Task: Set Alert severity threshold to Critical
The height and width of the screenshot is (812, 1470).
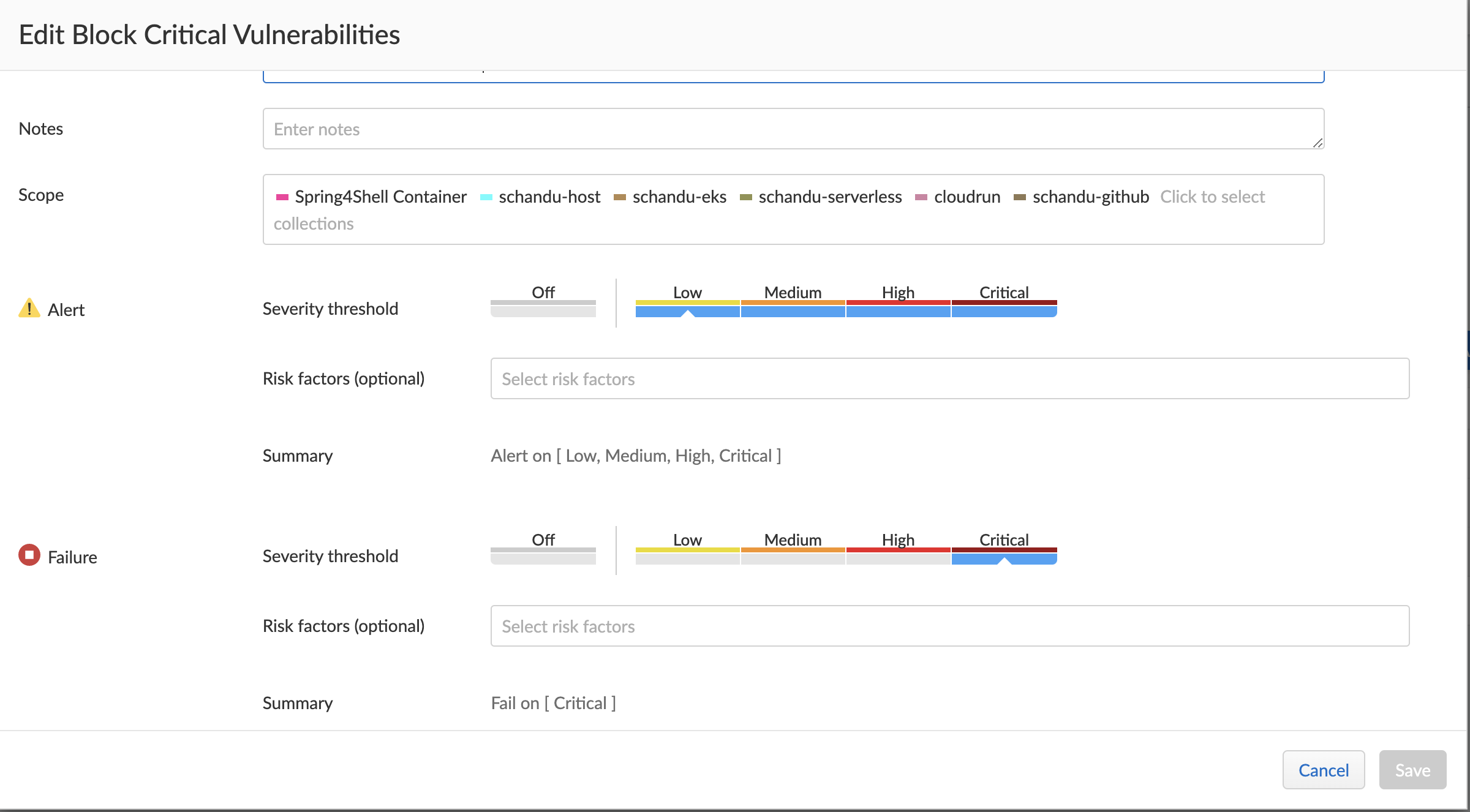Action: [x=1004, y=308]
